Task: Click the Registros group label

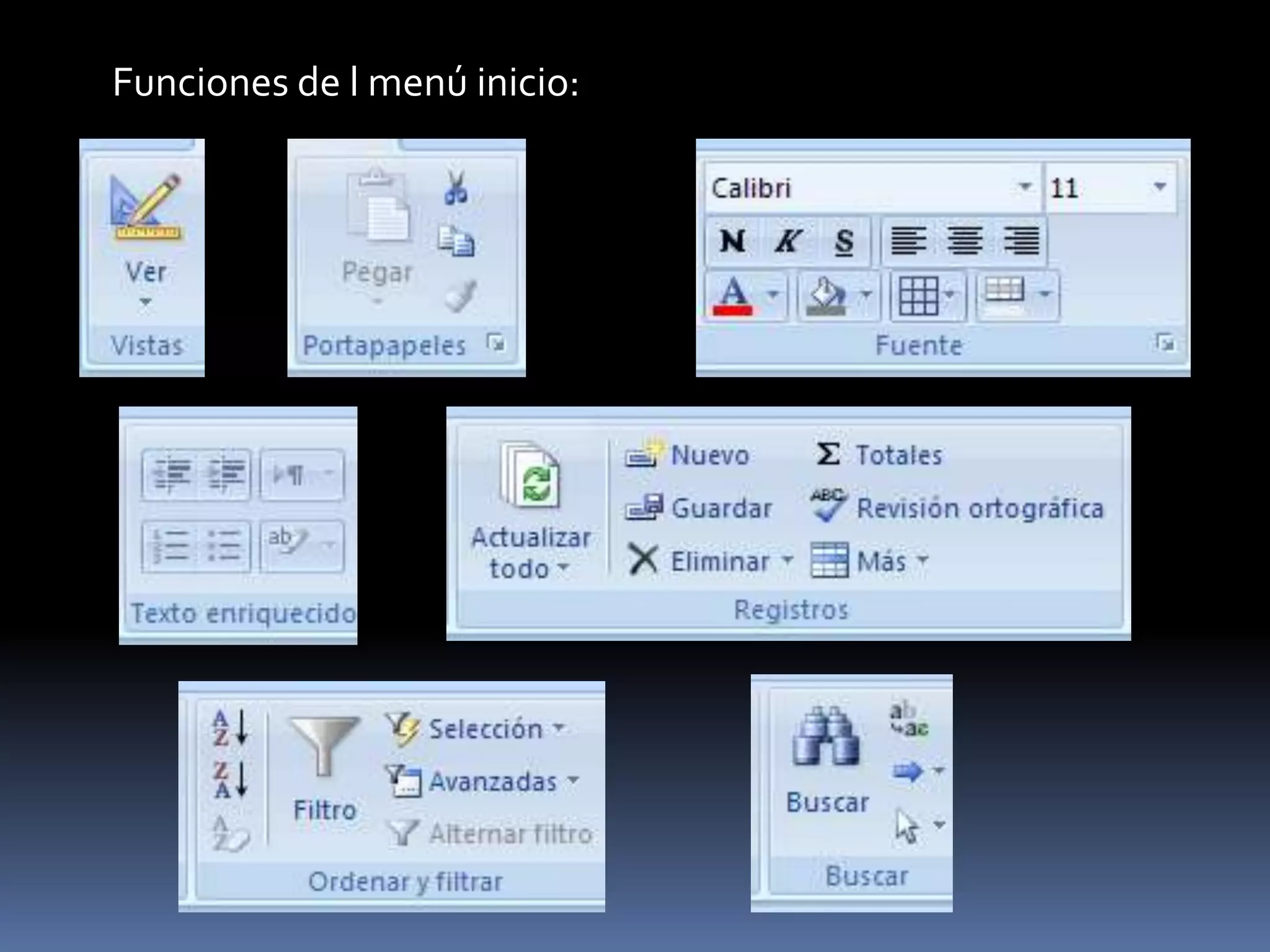Action: click(791, 609)
